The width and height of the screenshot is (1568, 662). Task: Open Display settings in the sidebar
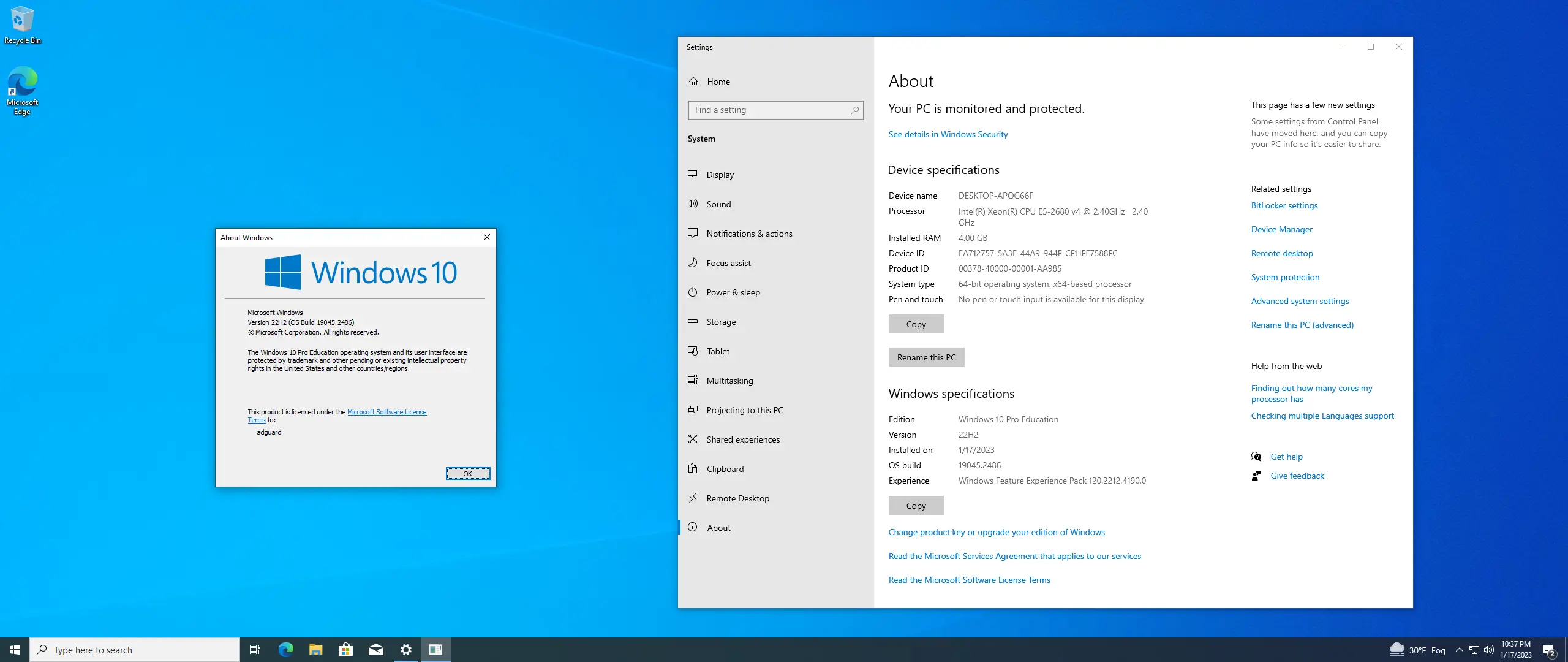pos(720,175)
